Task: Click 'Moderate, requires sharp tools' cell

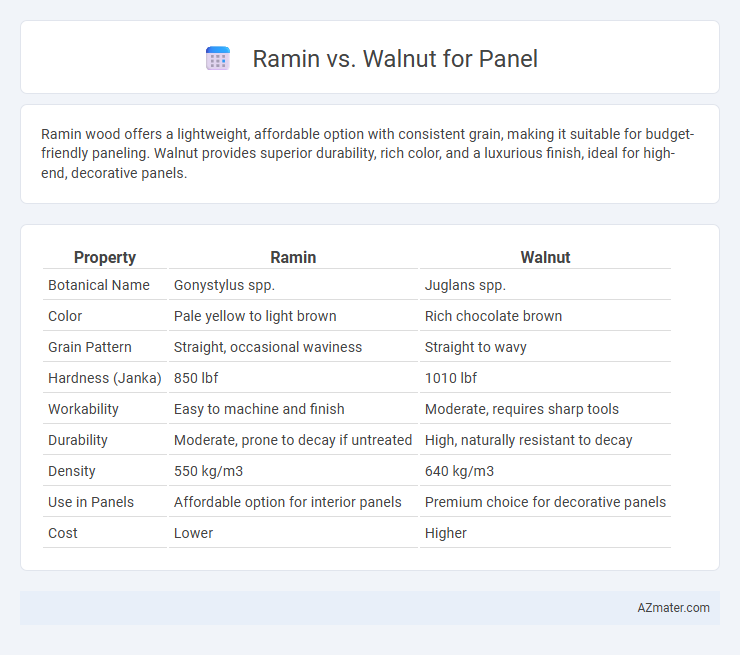Action: [521, 409]
